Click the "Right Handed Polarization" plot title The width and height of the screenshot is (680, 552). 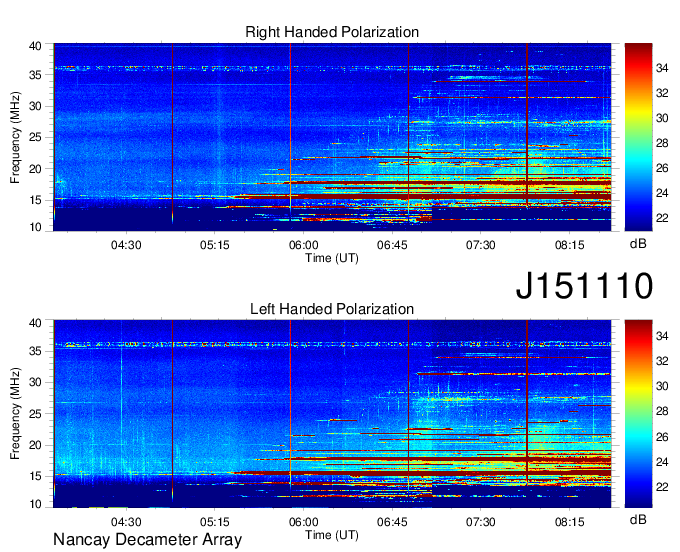[x=332, y=32]
